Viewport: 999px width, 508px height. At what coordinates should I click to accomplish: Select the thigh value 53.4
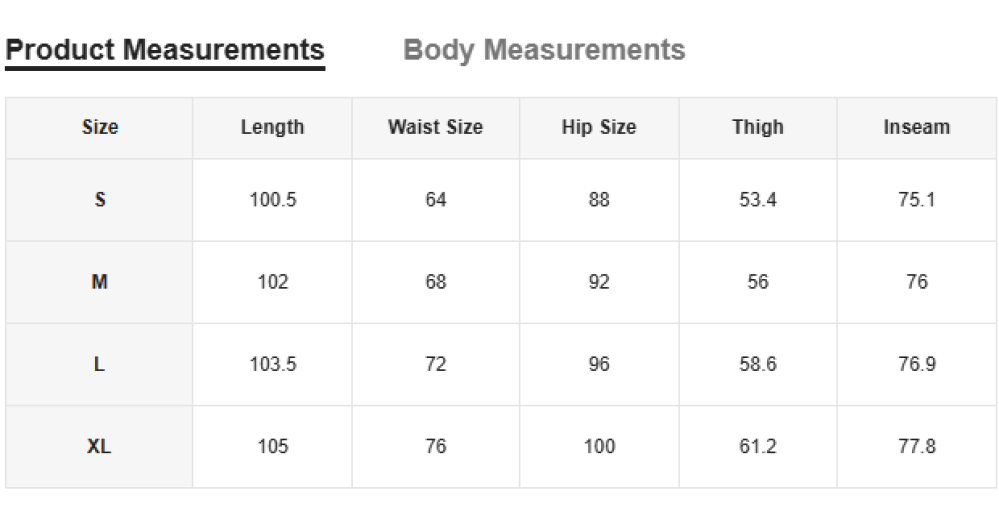pos(758,200)
